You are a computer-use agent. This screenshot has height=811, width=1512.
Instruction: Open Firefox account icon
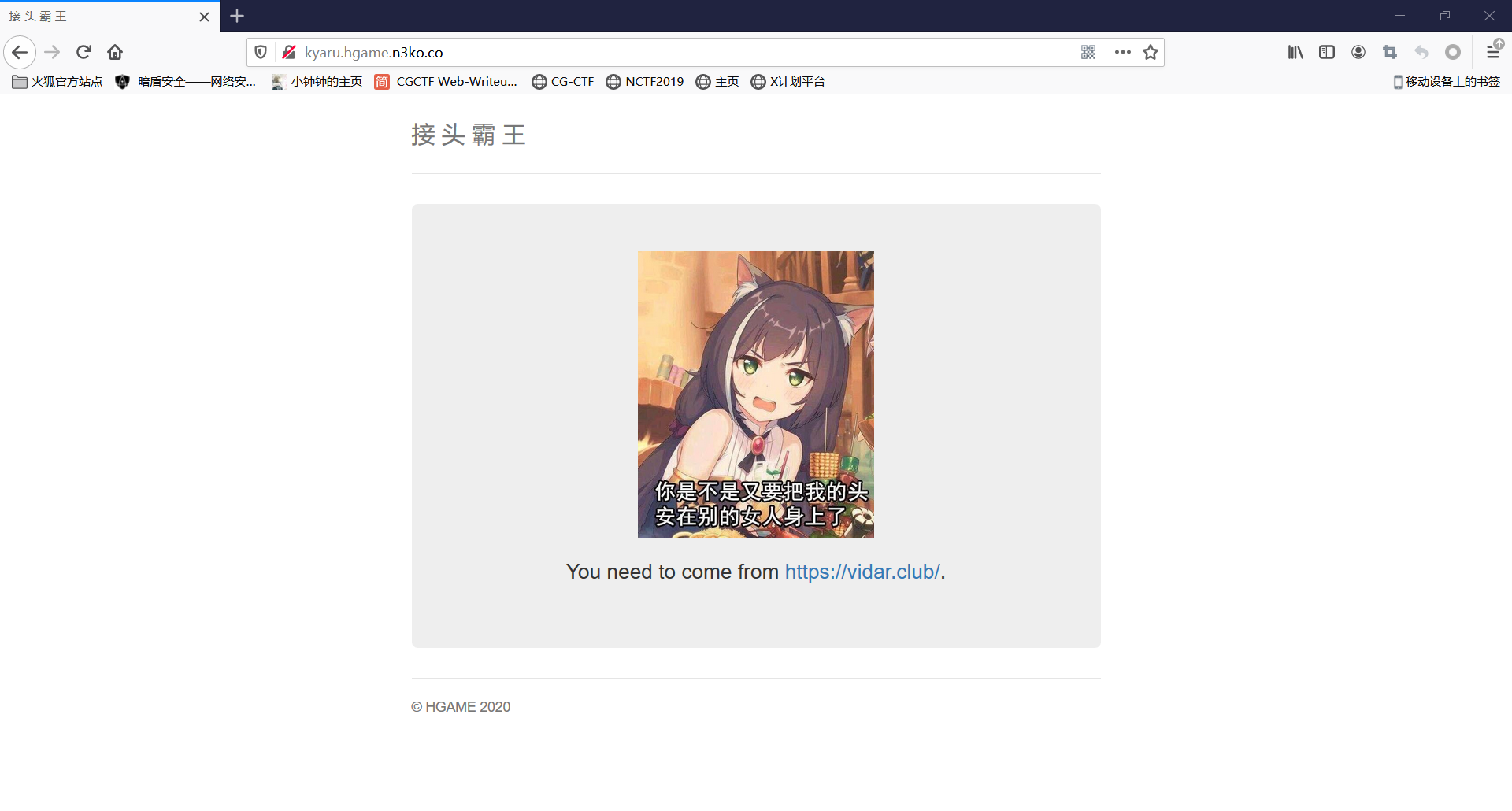(x=1358, y=52)
